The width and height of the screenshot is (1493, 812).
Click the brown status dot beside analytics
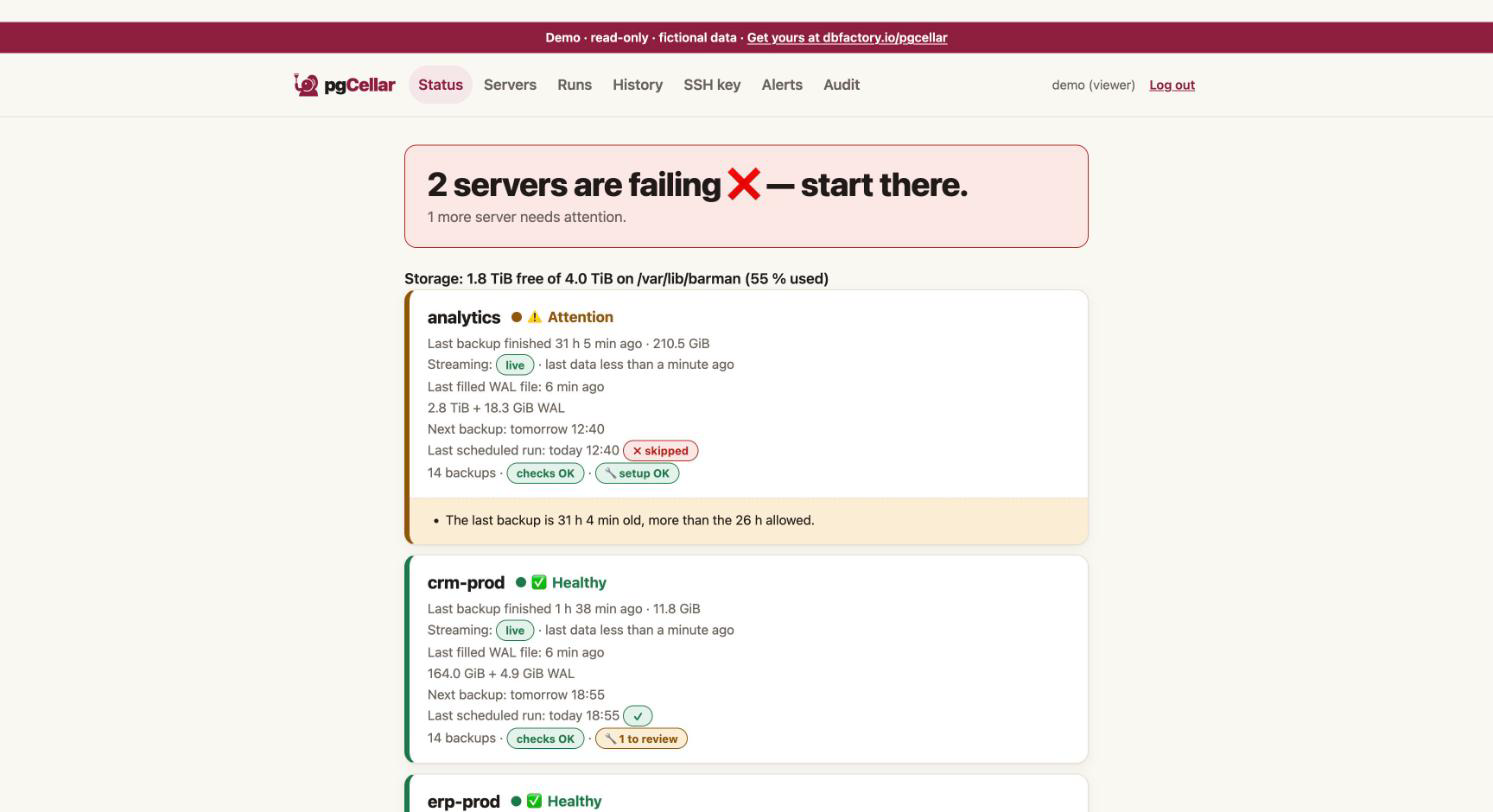pos(516,317)
